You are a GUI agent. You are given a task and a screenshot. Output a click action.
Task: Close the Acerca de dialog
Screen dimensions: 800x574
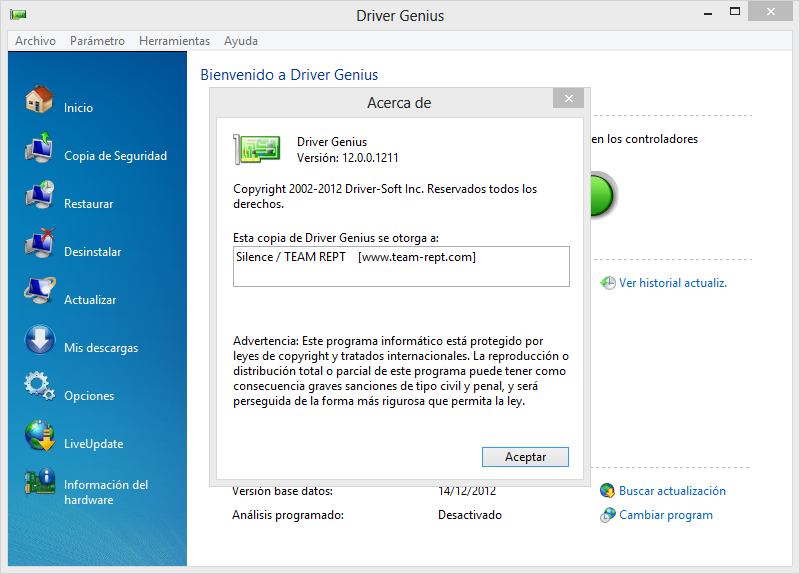(x=568, y=98)
